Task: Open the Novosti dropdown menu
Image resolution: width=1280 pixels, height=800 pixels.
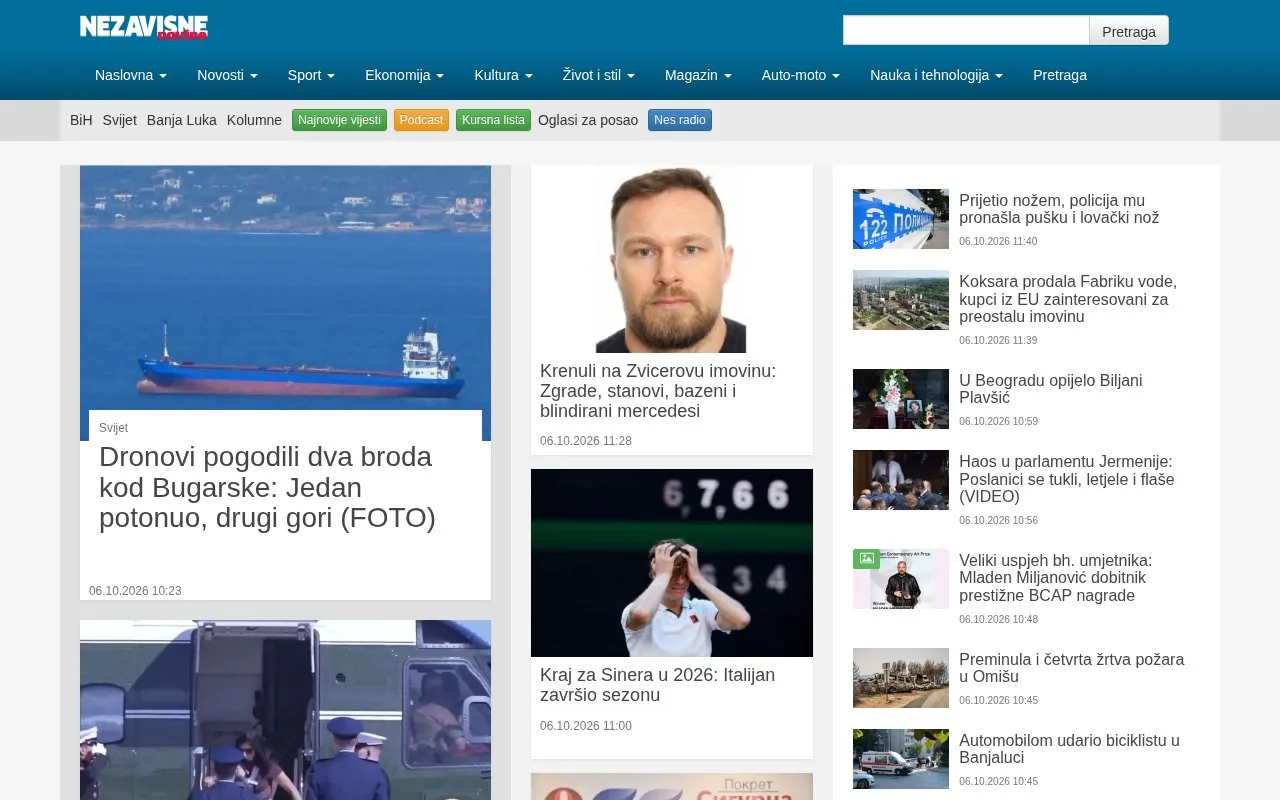Action: tap(227, 75)
